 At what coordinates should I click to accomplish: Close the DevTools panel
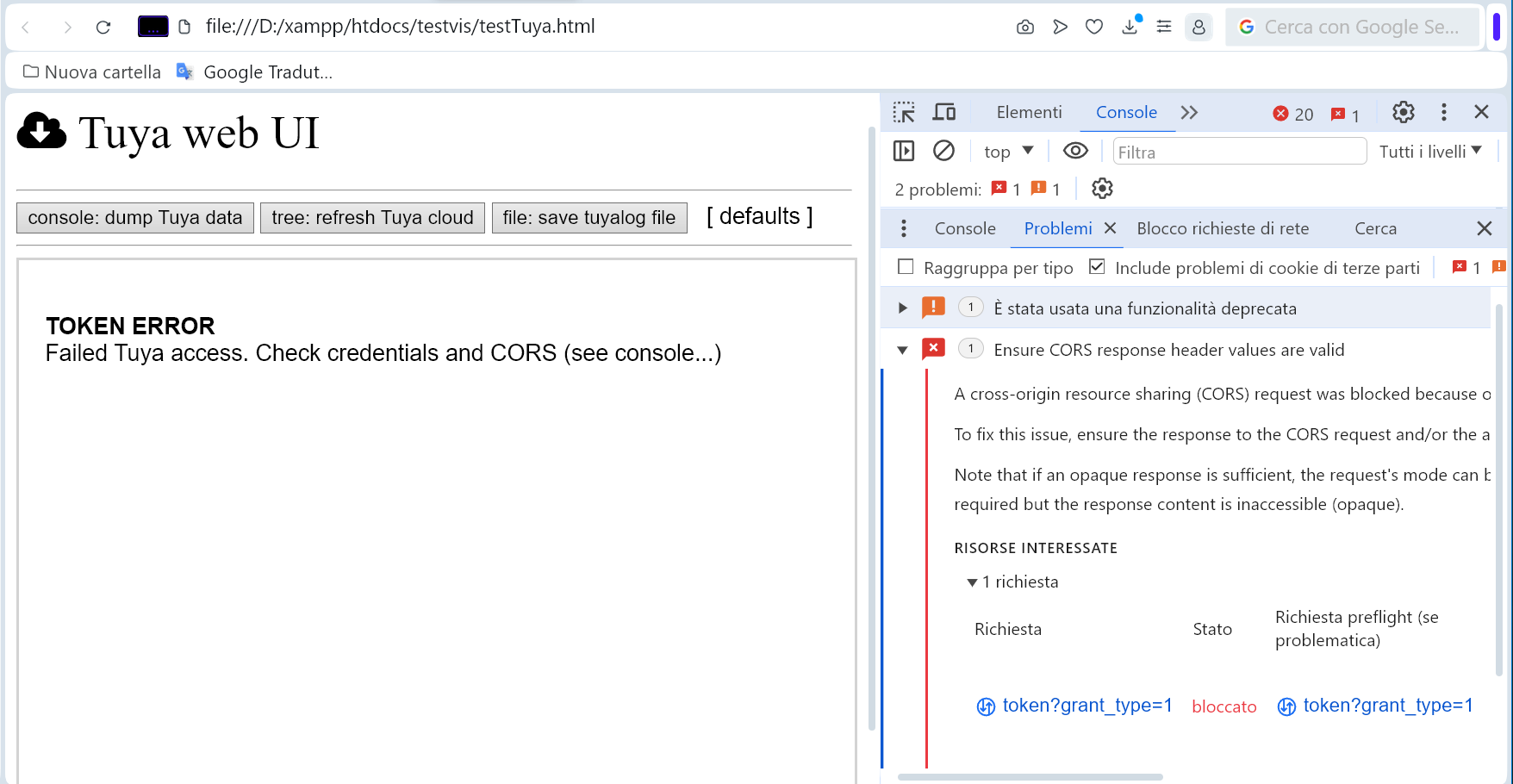(x=1482, y=112)
